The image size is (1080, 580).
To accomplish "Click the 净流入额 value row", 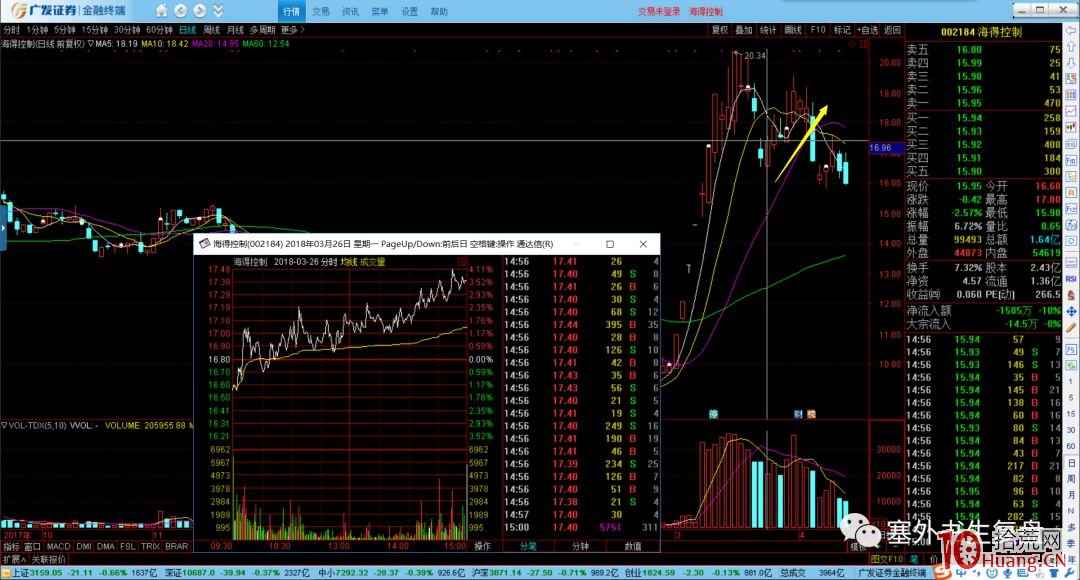I will 983,311.
